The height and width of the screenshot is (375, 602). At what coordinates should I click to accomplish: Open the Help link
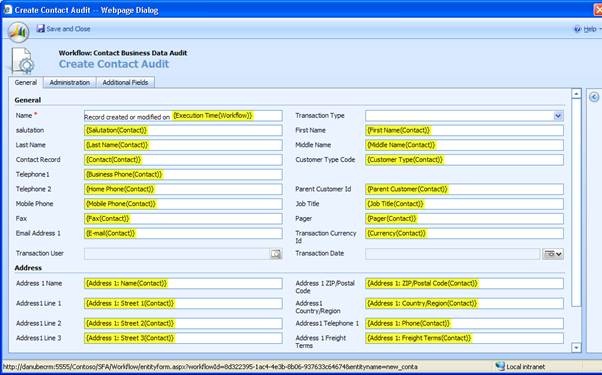coord(590,29)
